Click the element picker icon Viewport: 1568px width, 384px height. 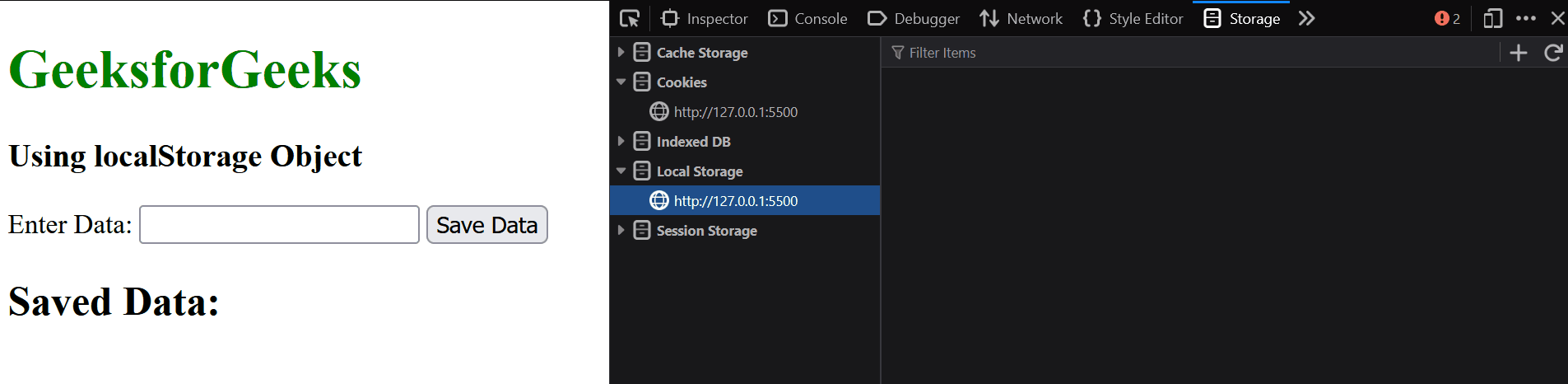(x=630, y=18)
